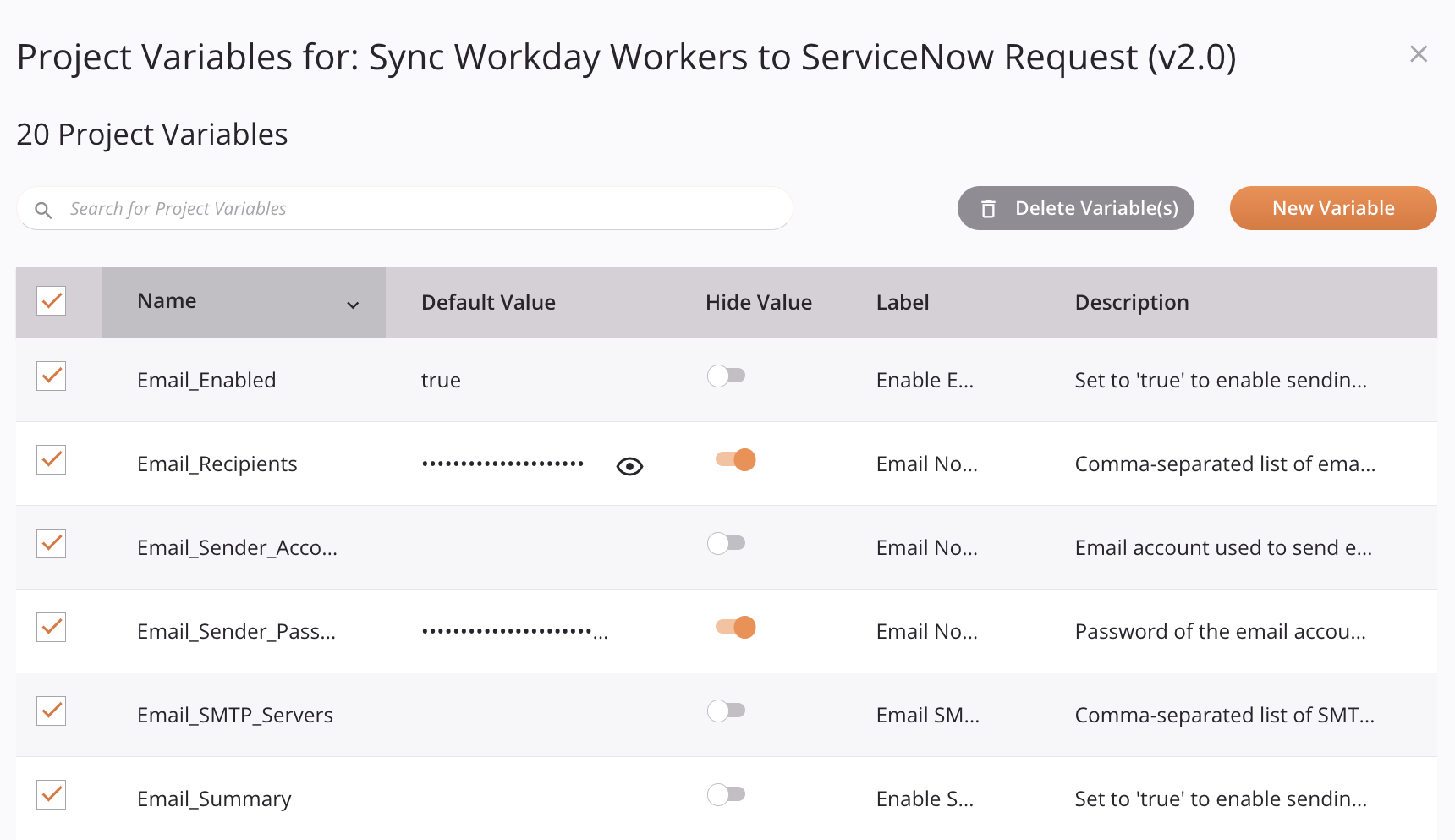Click the Default Value column header
1455x840 pixels.
pyautogui.click(x=488, y=303)
